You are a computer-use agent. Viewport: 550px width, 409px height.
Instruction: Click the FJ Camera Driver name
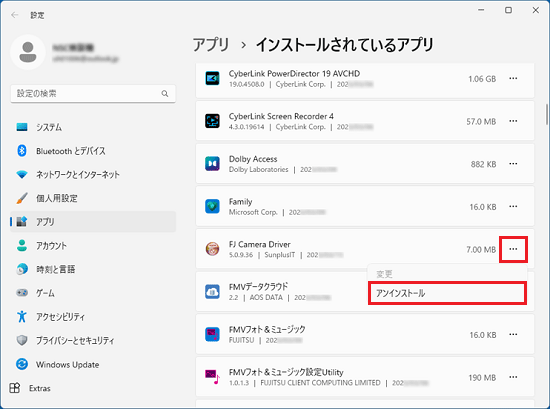pos(260,244)
